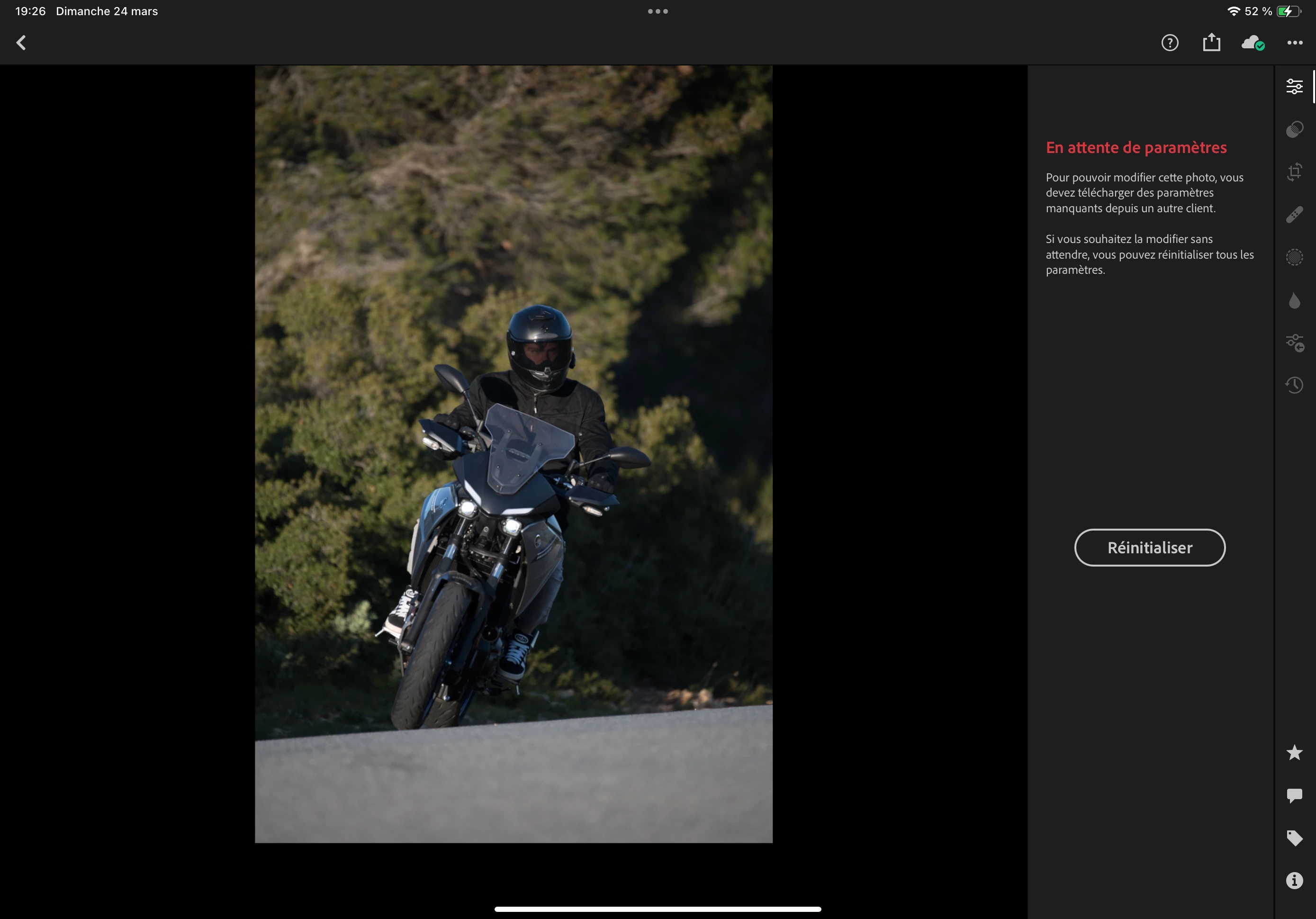Image resolution: width=1316 pixels, height=919 pixels.
Task: Open the Presets panel icon
Action: pyautogui.click(x=1294, y=130)
